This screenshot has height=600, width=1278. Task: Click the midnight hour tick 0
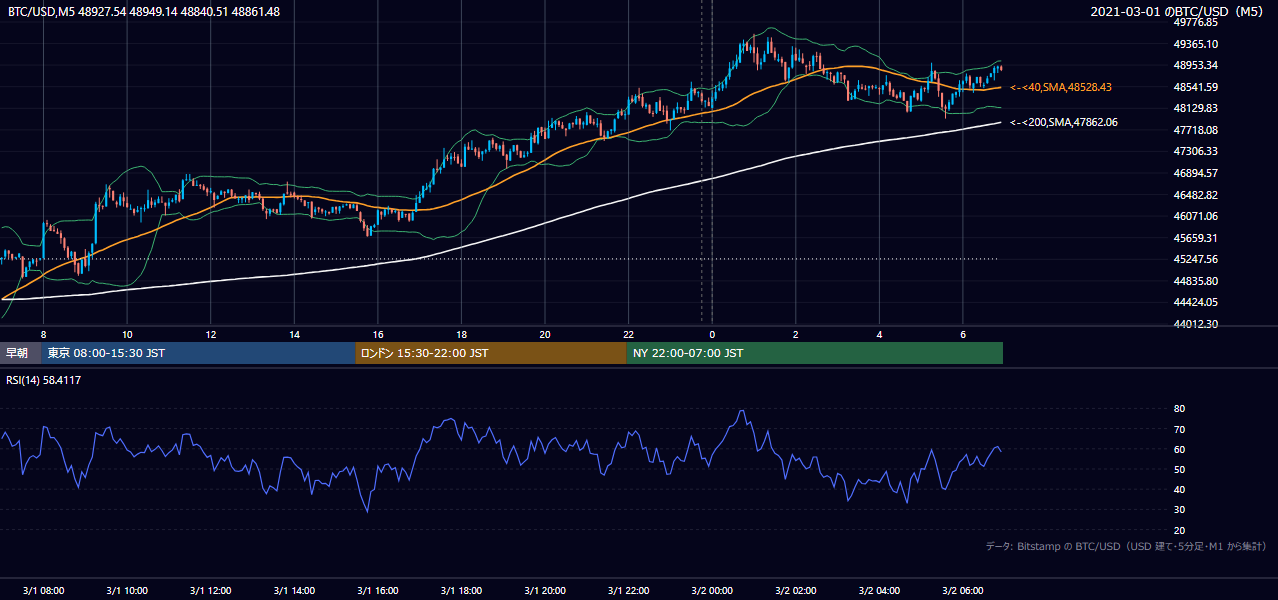point(712,333)
